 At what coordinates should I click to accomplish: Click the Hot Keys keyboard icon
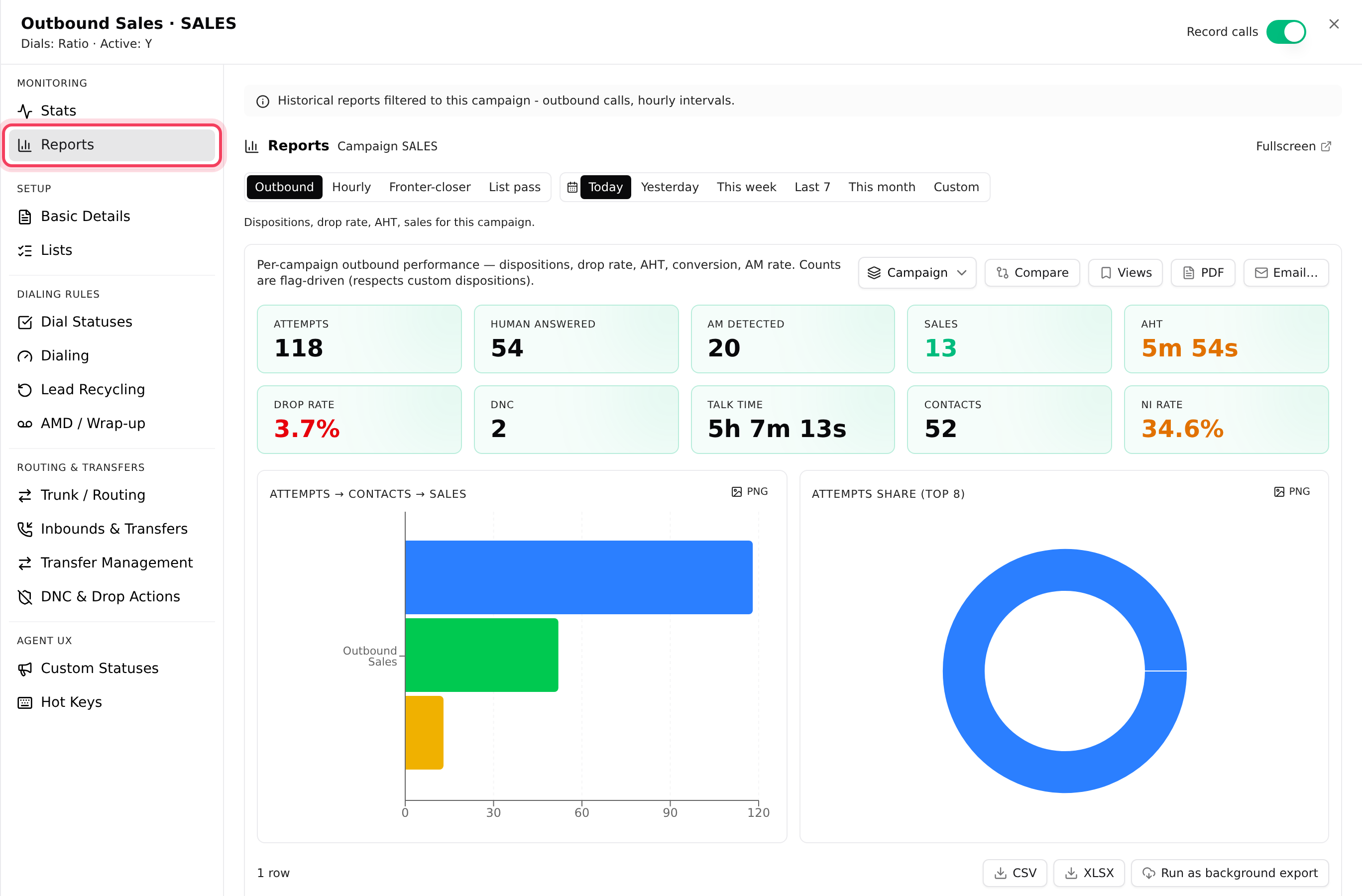[24, 702]
